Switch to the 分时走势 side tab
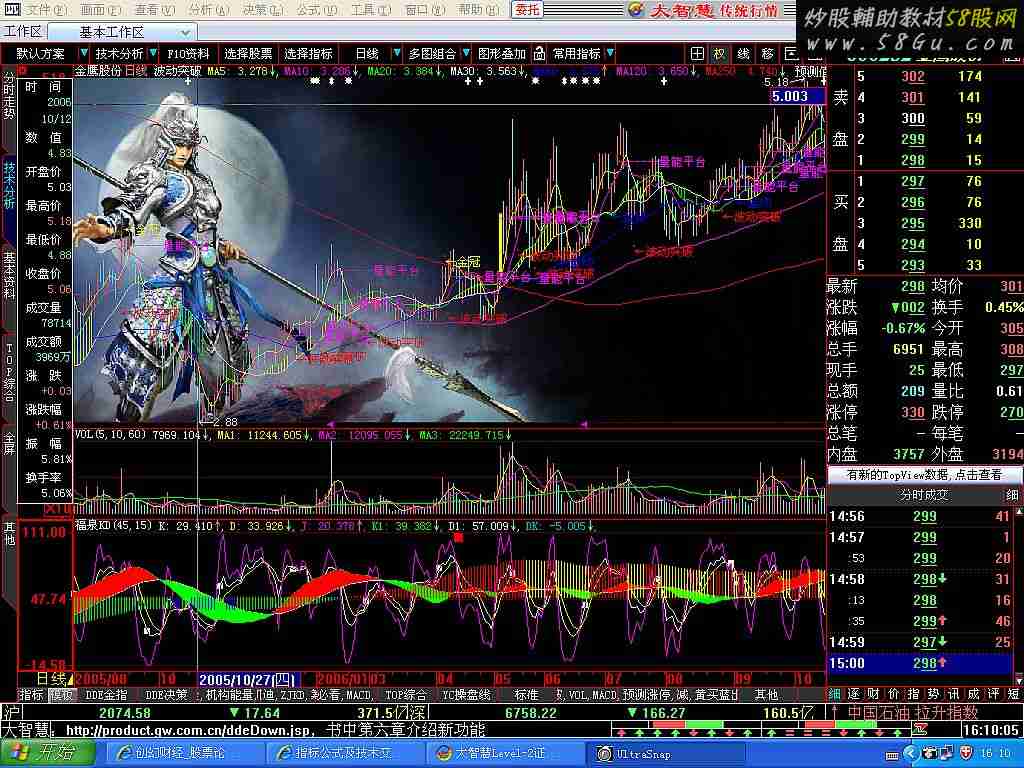 9,95
